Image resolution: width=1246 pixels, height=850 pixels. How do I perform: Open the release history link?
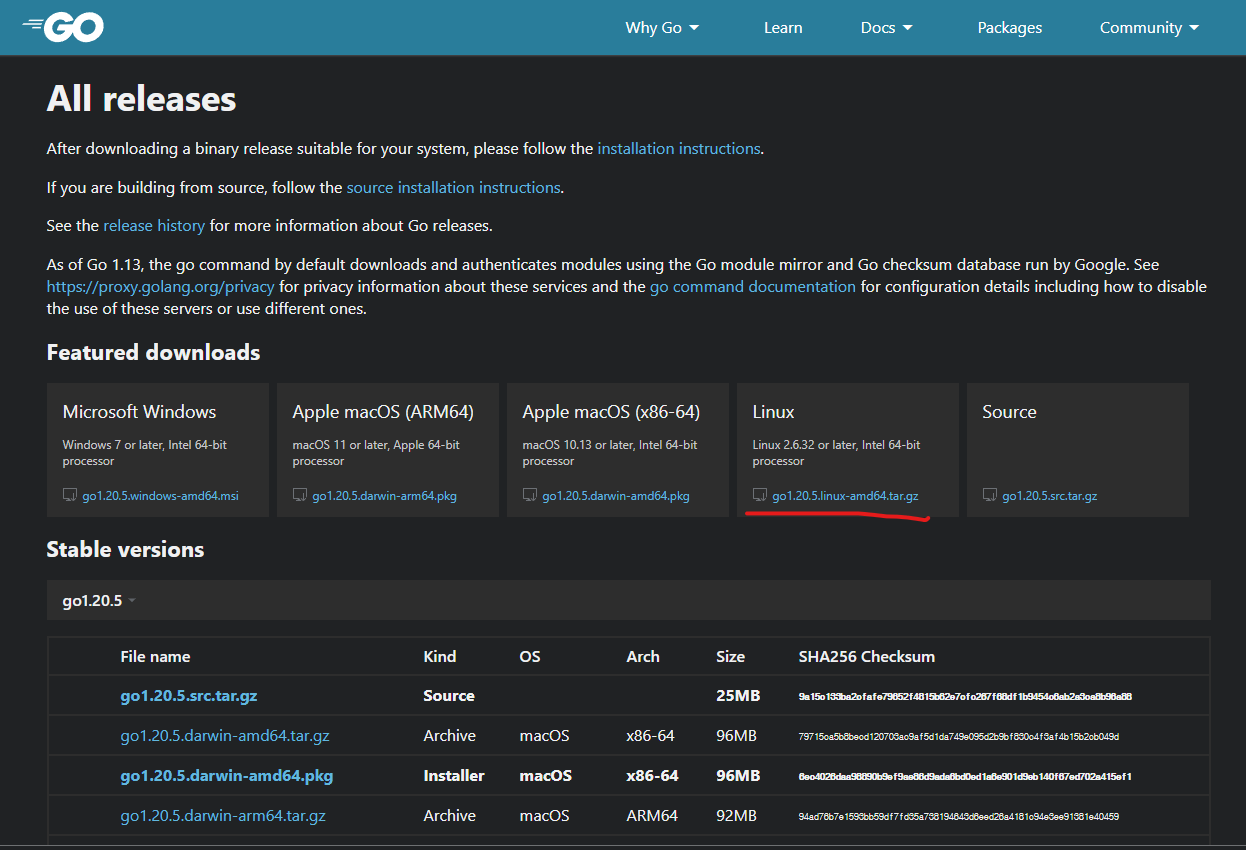[x=154, y=226]
